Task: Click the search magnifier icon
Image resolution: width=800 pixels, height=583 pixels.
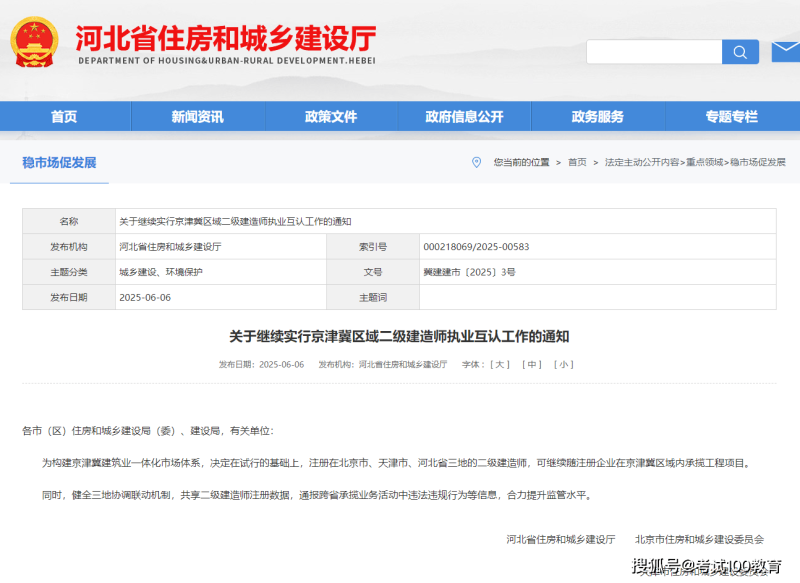Action: tap(740, 51)
